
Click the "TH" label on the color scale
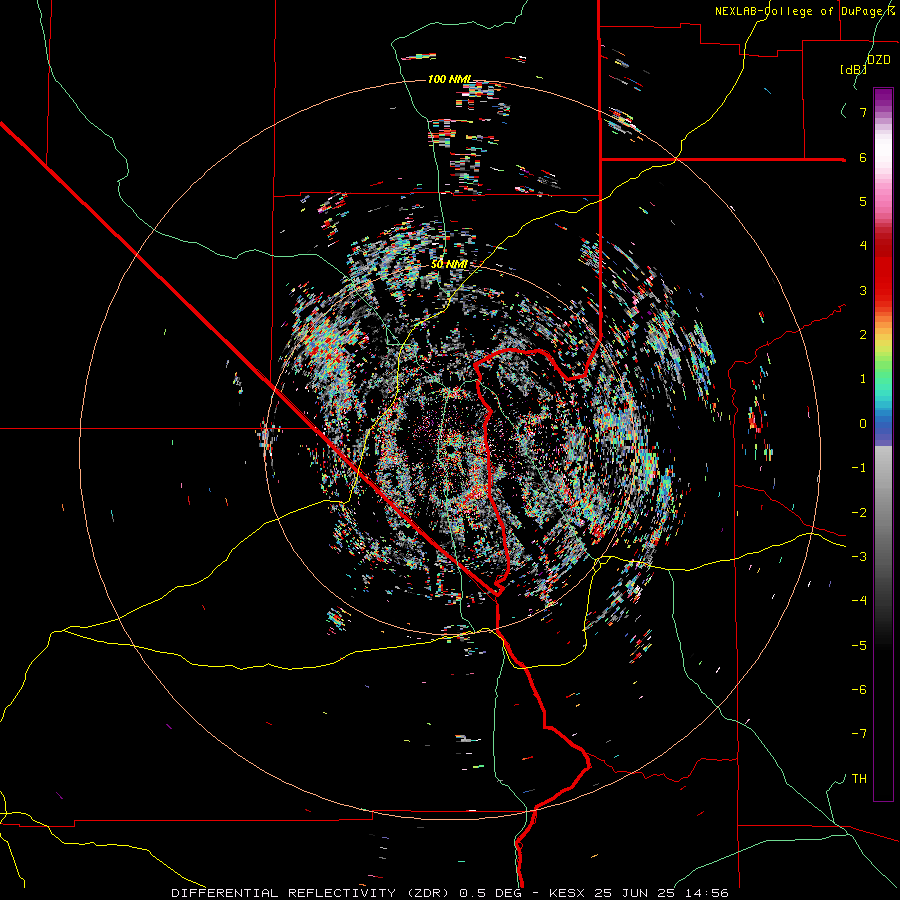[859, 779]
